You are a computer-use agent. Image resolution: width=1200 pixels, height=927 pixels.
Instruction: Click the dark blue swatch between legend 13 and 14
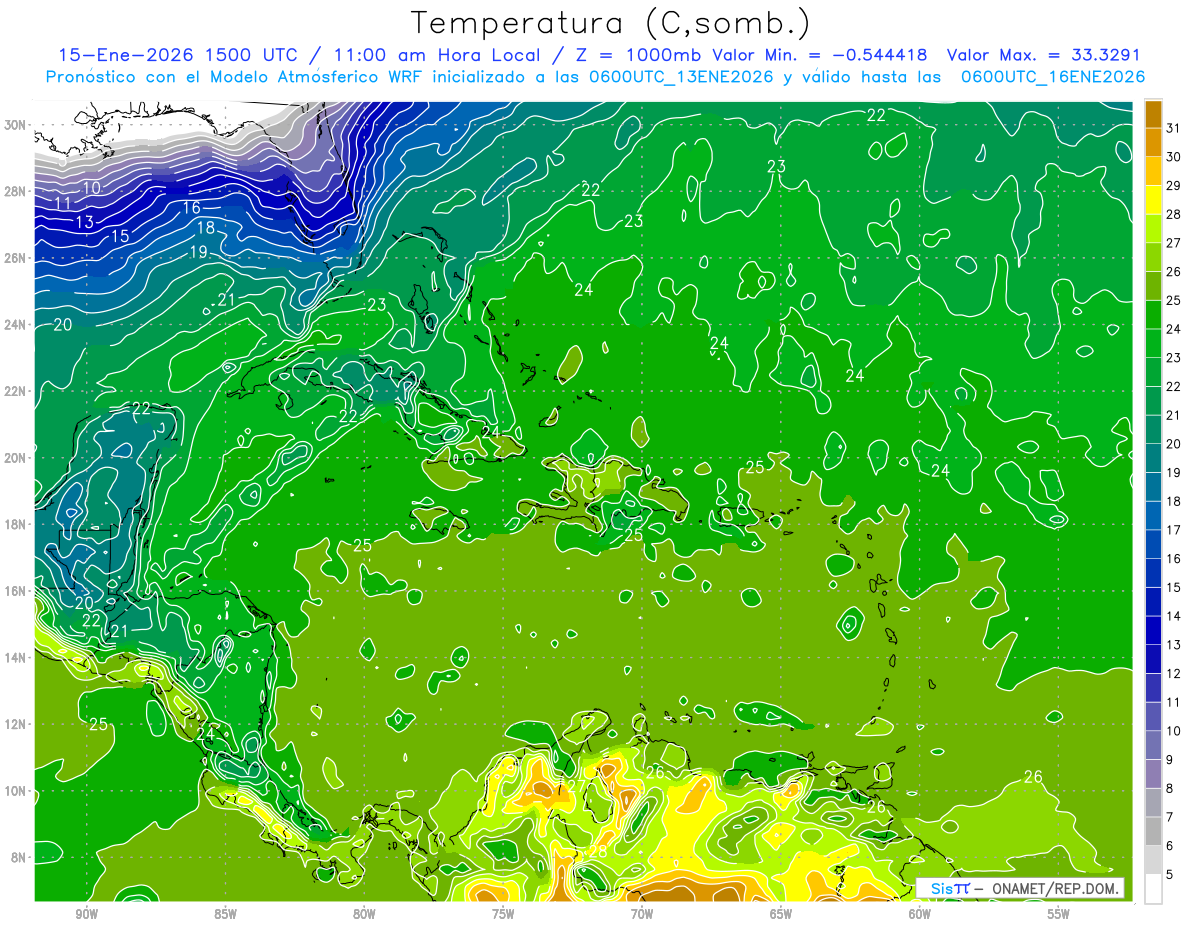coord(1153,630)
